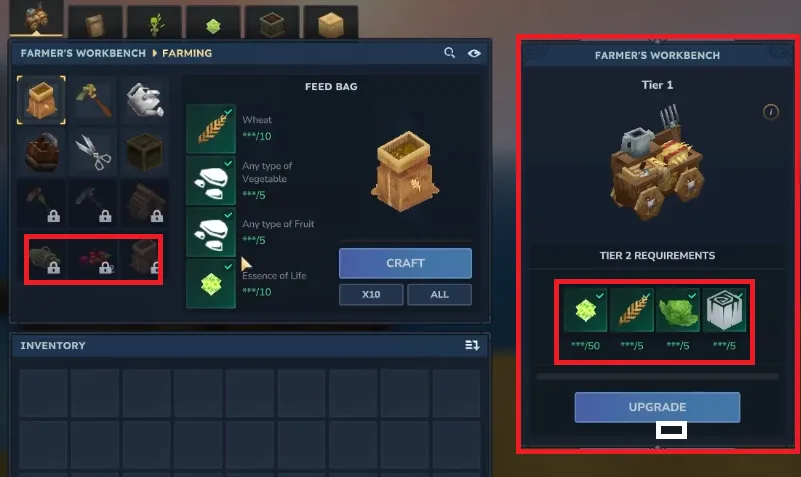
Task: Select the shears recipe icon
Action: 93,152
